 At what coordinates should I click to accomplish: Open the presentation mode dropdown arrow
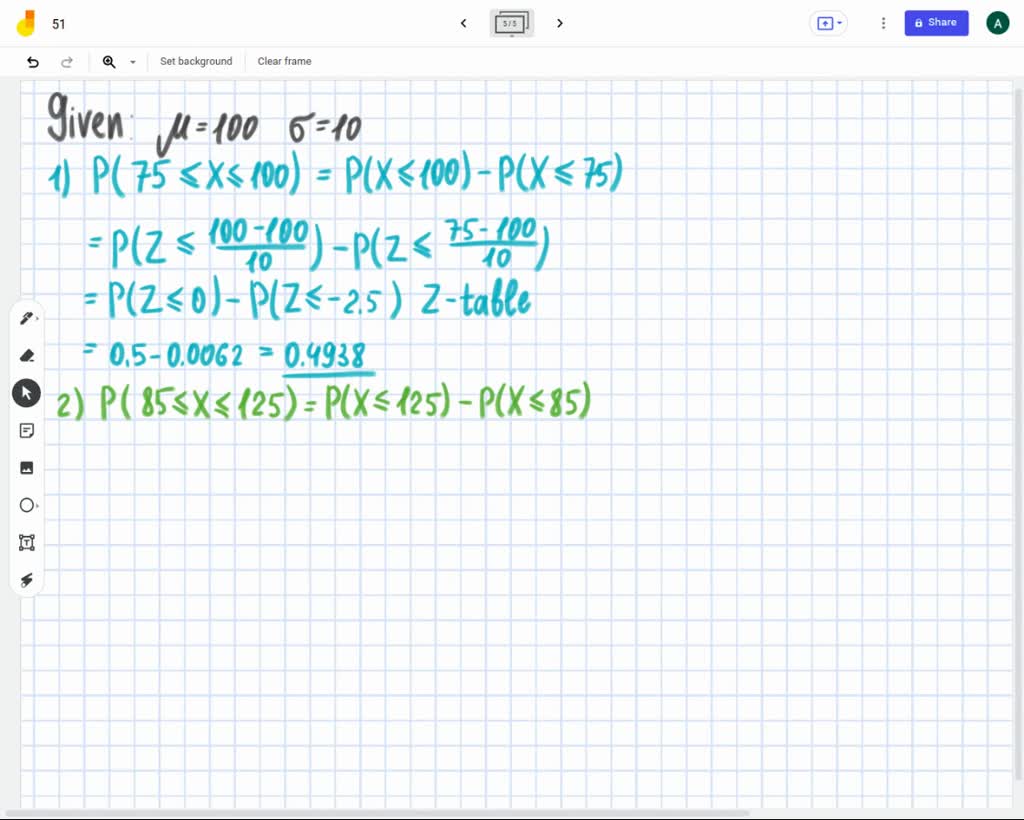[840, 23]
